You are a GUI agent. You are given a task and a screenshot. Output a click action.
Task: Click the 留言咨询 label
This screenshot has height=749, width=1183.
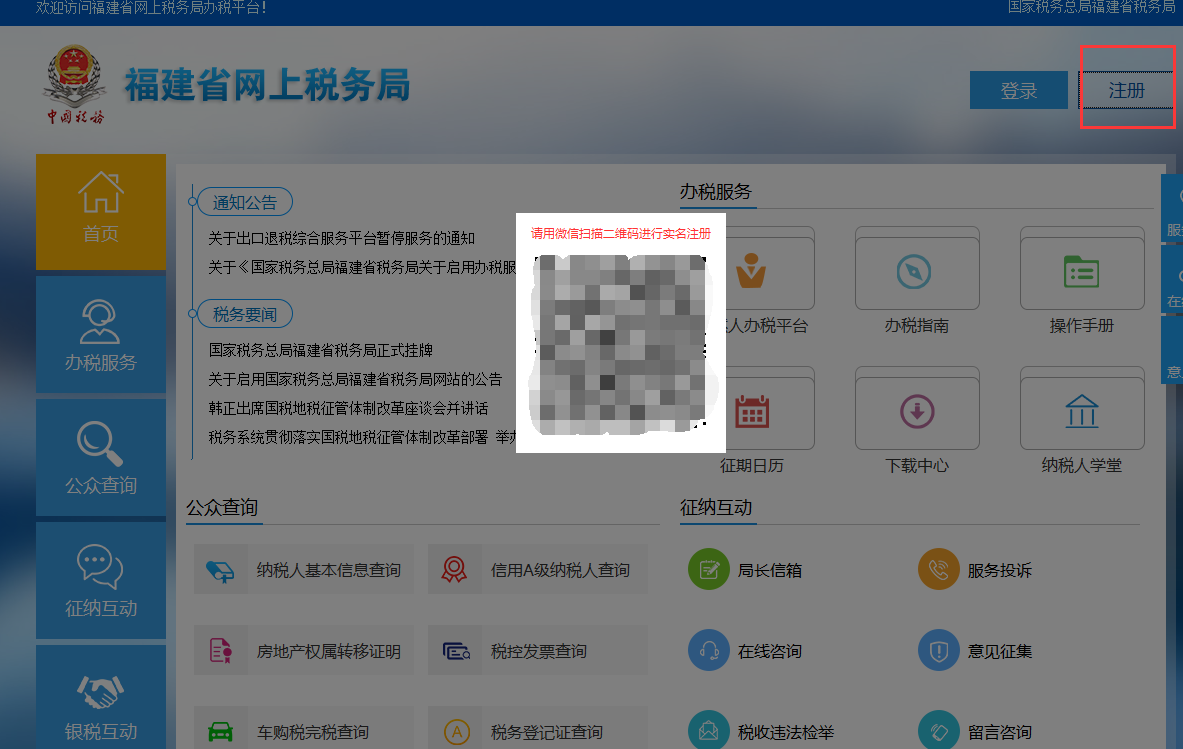click(x=1000, y=732)
